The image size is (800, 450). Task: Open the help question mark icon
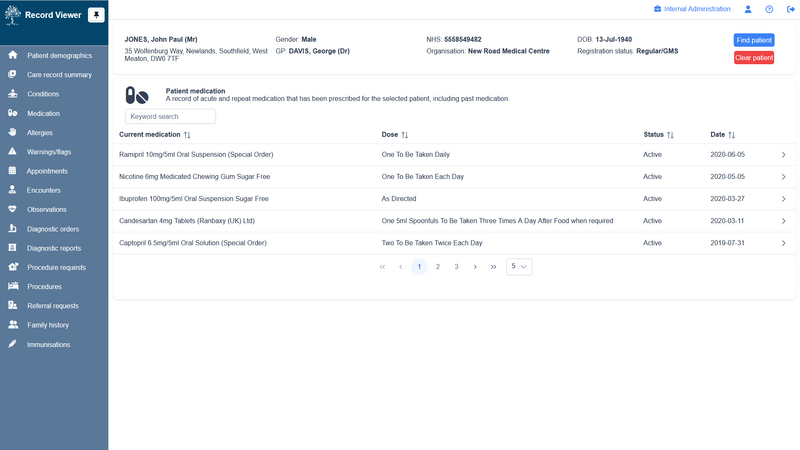tap(769, 9)
